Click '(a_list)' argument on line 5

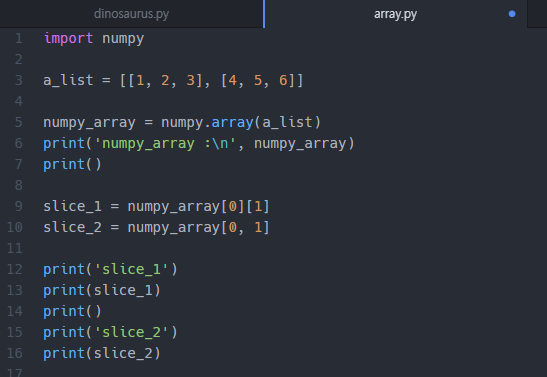pos(287,122)
